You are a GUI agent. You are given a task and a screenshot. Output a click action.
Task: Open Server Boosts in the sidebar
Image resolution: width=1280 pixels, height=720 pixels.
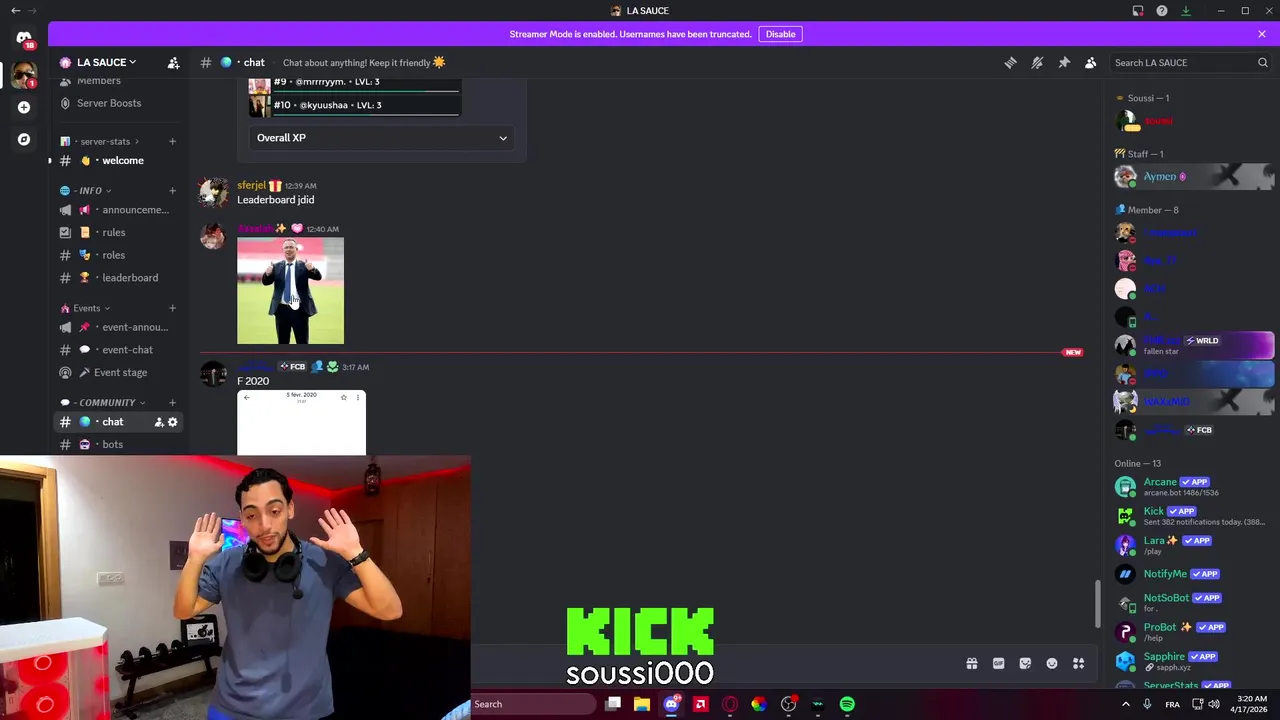[x=119, y=103]
